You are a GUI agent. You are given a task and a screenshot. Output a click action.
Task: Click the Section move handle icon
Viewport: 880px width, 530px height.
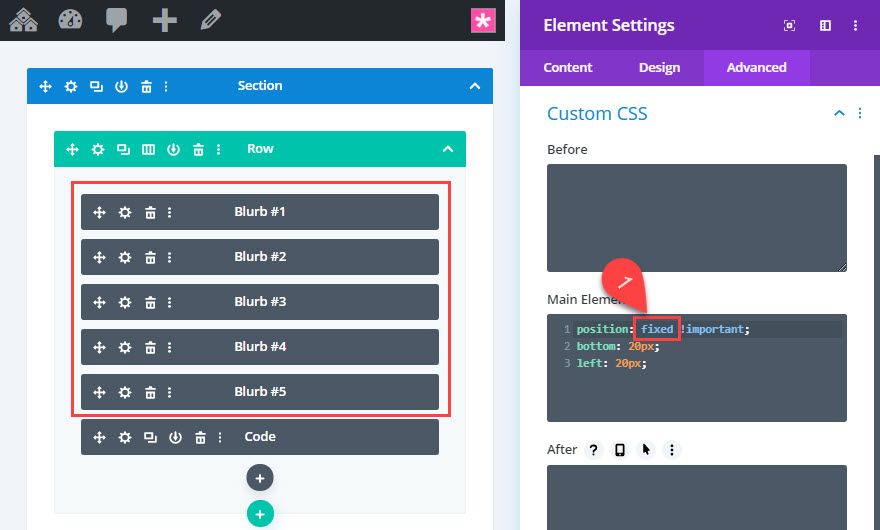[45, 86]
